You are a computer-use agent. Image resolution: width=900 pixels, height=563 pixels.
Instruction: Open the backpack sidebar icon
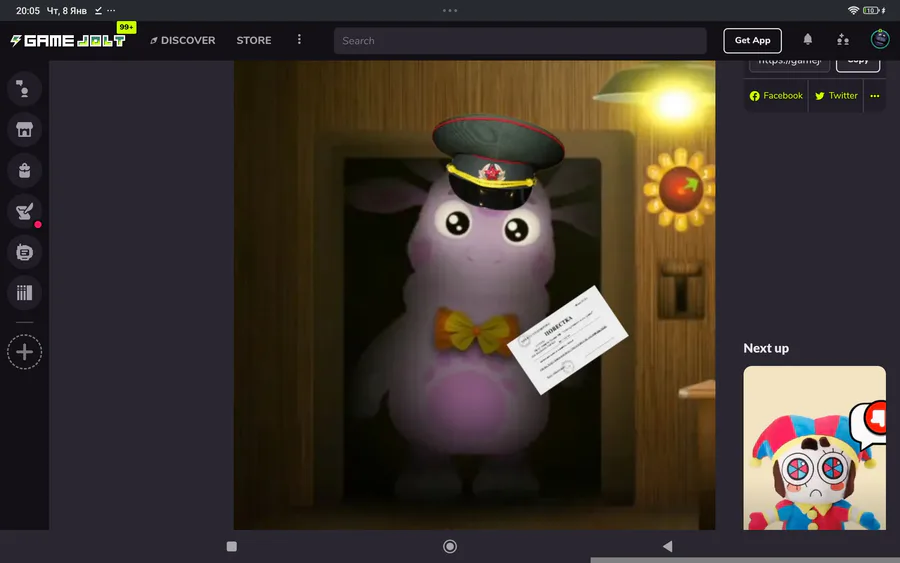[x=24, y=170]
